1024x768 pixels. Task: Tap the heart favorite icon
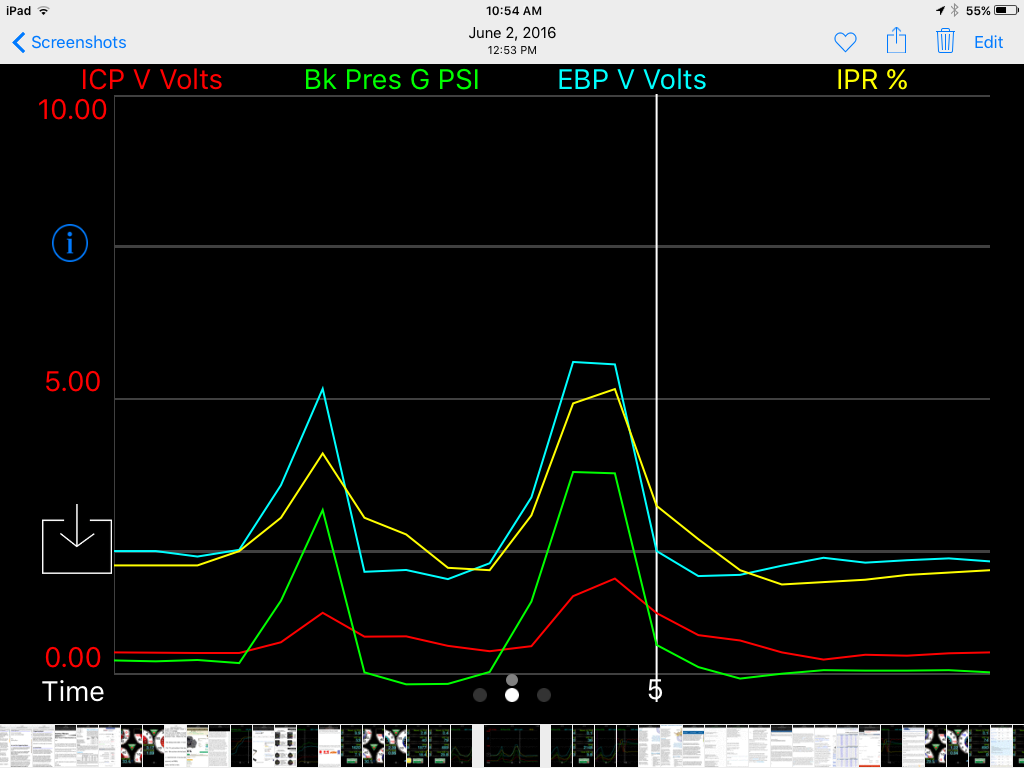pyautogui.click(x=845, y=42)
